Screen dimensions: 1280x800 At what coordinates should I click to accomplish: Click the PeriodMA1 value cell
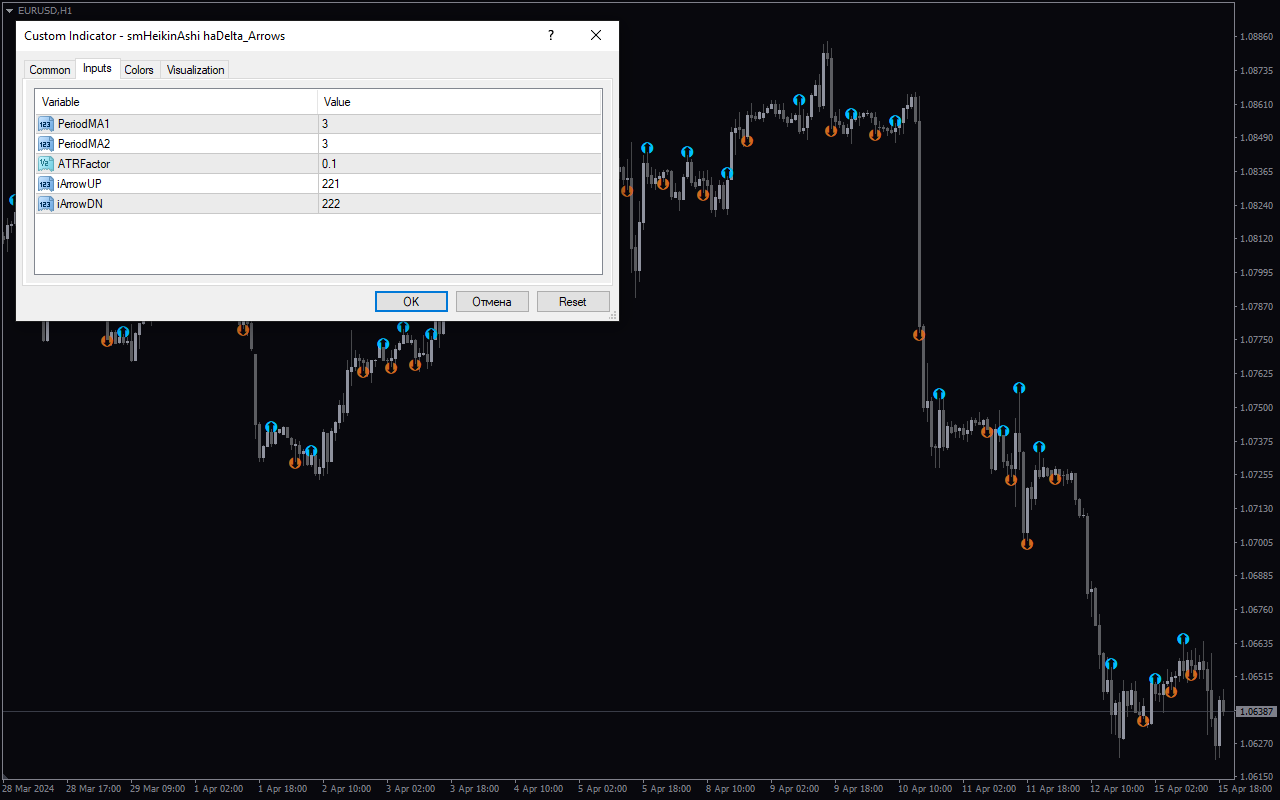point(460,124)
